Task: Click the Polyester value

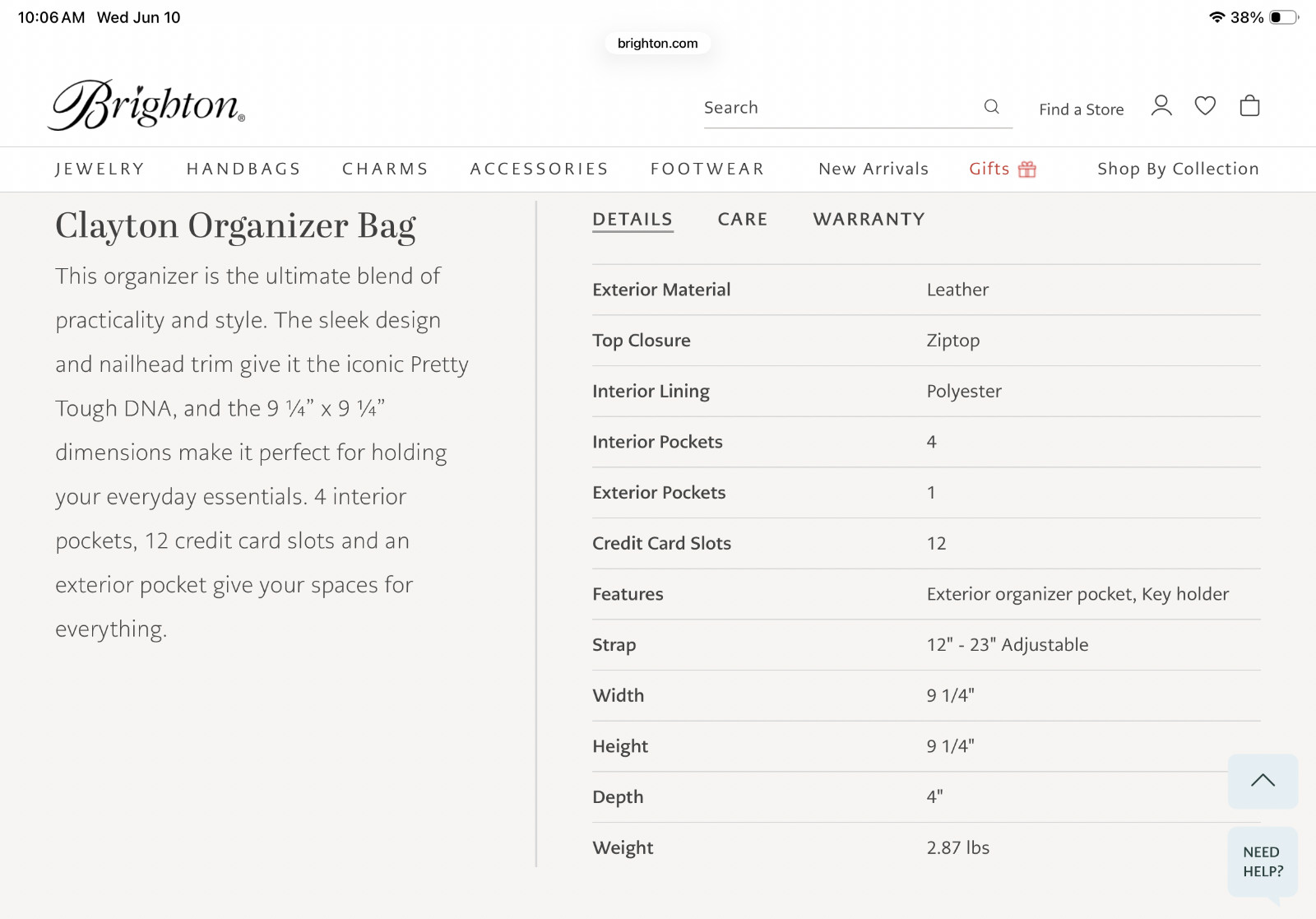Action: click(x=964, y=392)
